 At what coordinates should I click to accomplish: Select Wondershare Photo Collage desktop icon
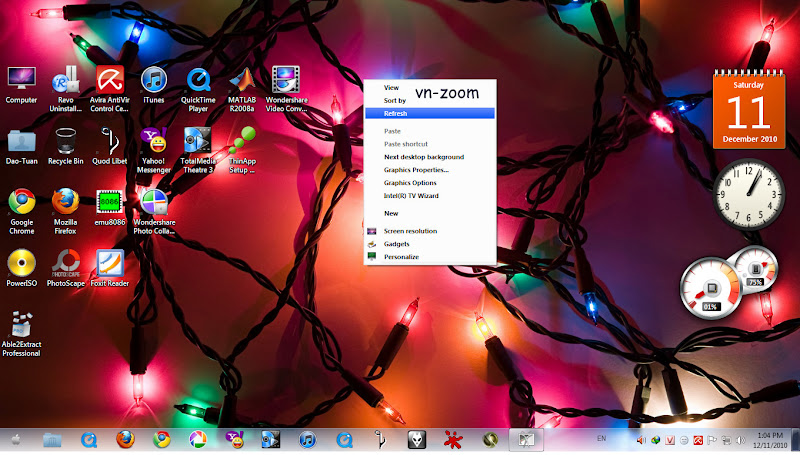click(154, 212)
